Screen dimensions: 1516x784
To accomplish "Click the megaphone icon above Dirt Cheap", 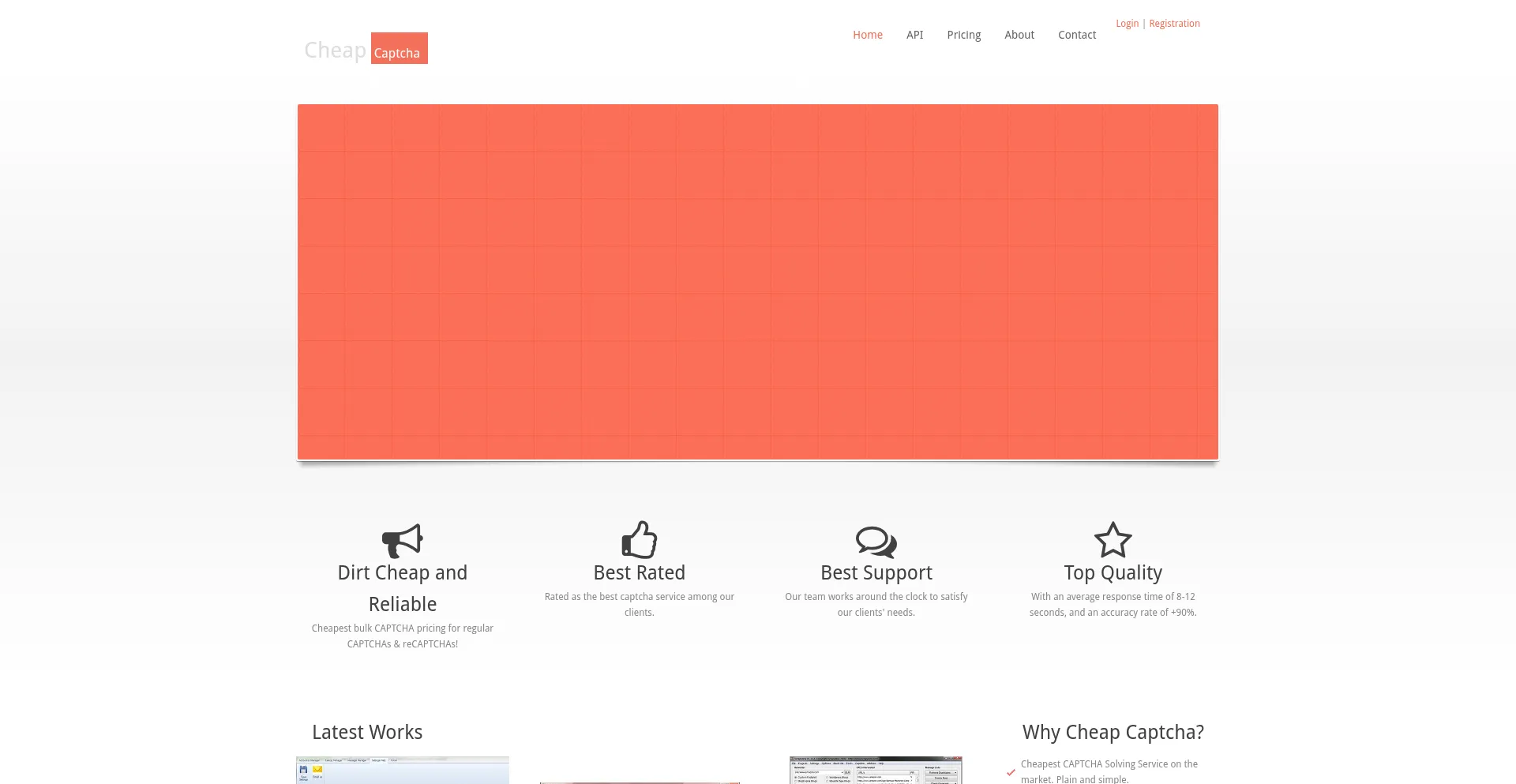I will click(402, 541).
